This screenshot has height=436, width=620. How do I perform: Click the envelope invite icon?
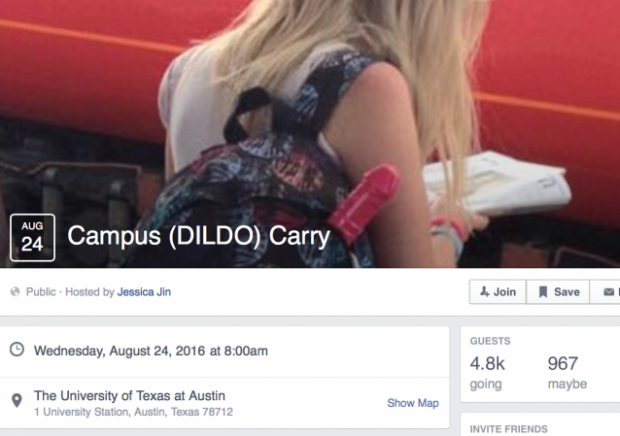(x=609, y=292)
